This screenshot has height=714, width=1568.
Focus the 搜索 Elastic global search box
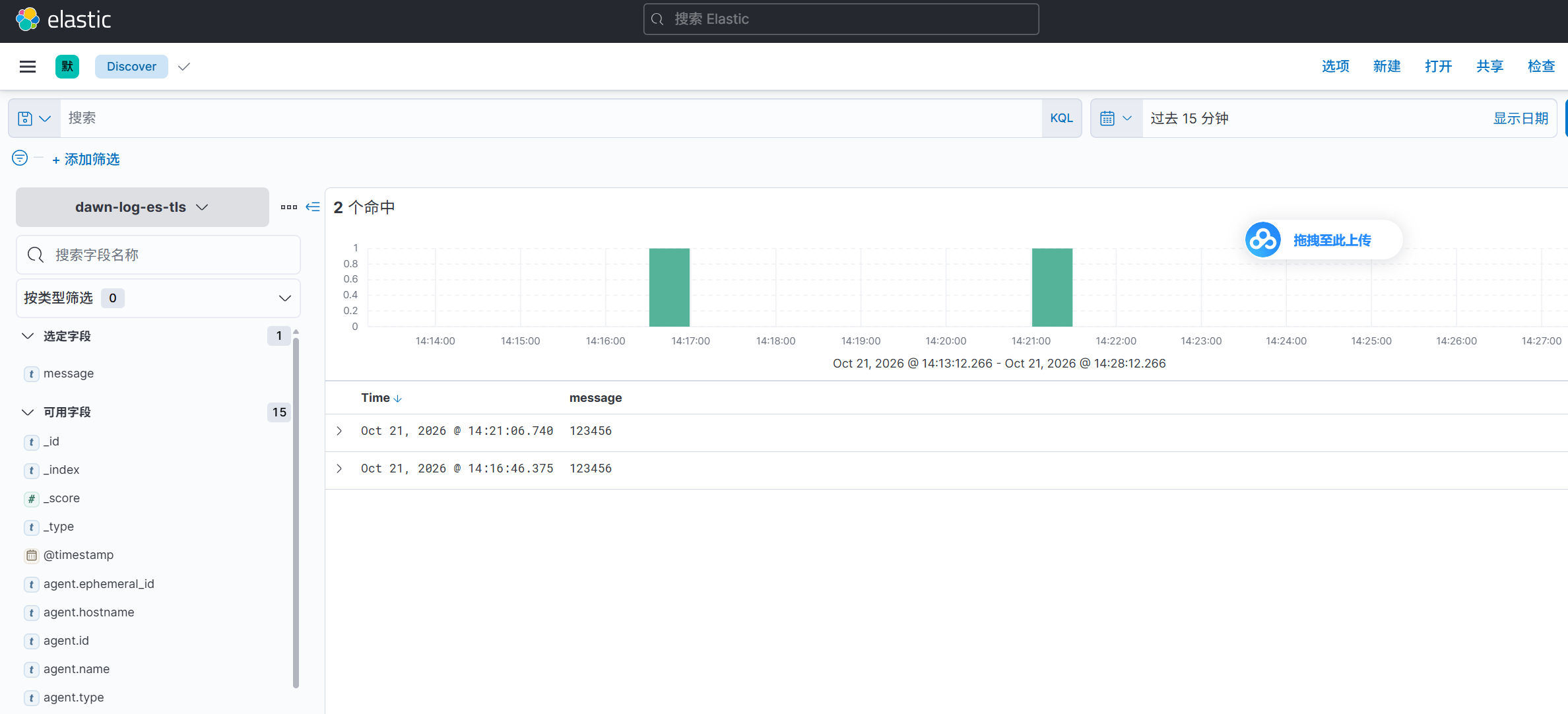click(841, 19)
